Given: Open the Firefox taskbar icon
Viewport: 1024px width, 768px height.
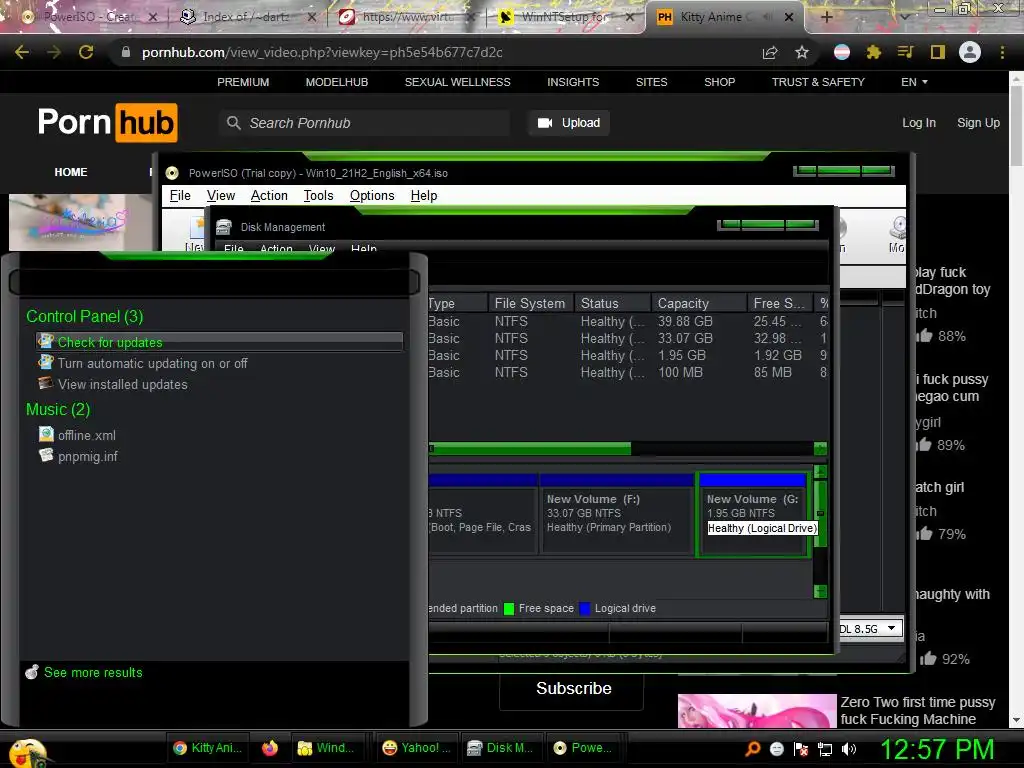Looking at the screenshot, I should pos(270,748).
